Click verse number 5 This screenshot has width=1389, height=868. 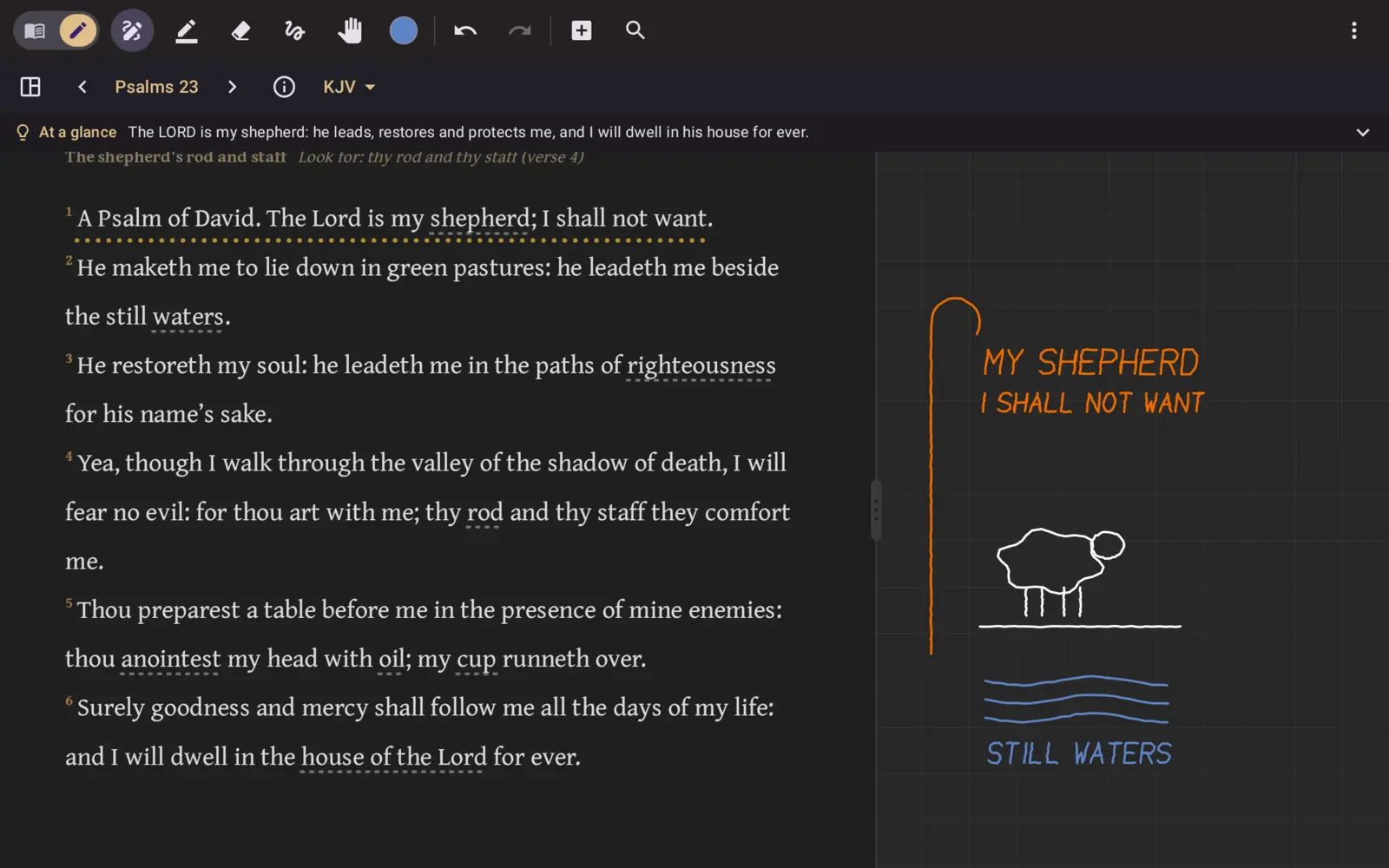click(x=69, y=602)
